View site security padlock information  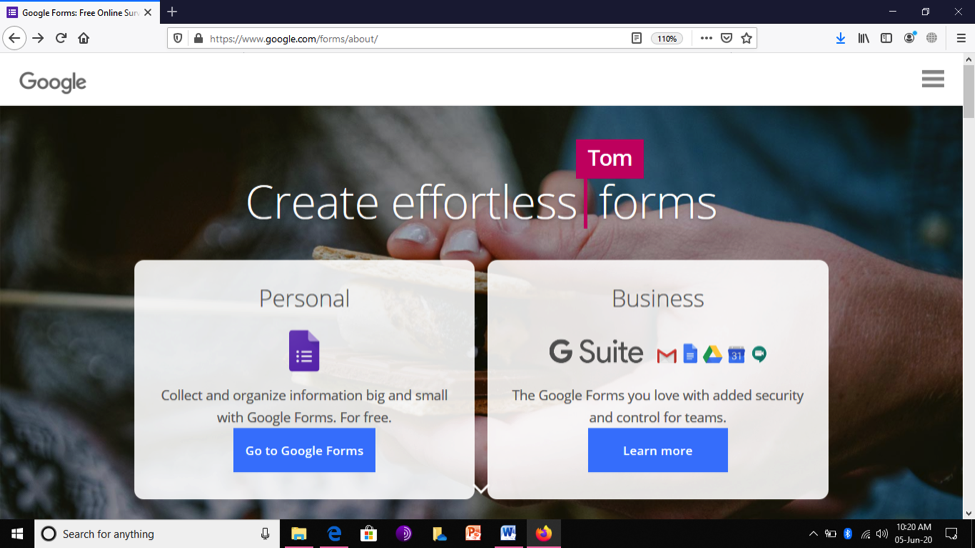tap(198, 38)
